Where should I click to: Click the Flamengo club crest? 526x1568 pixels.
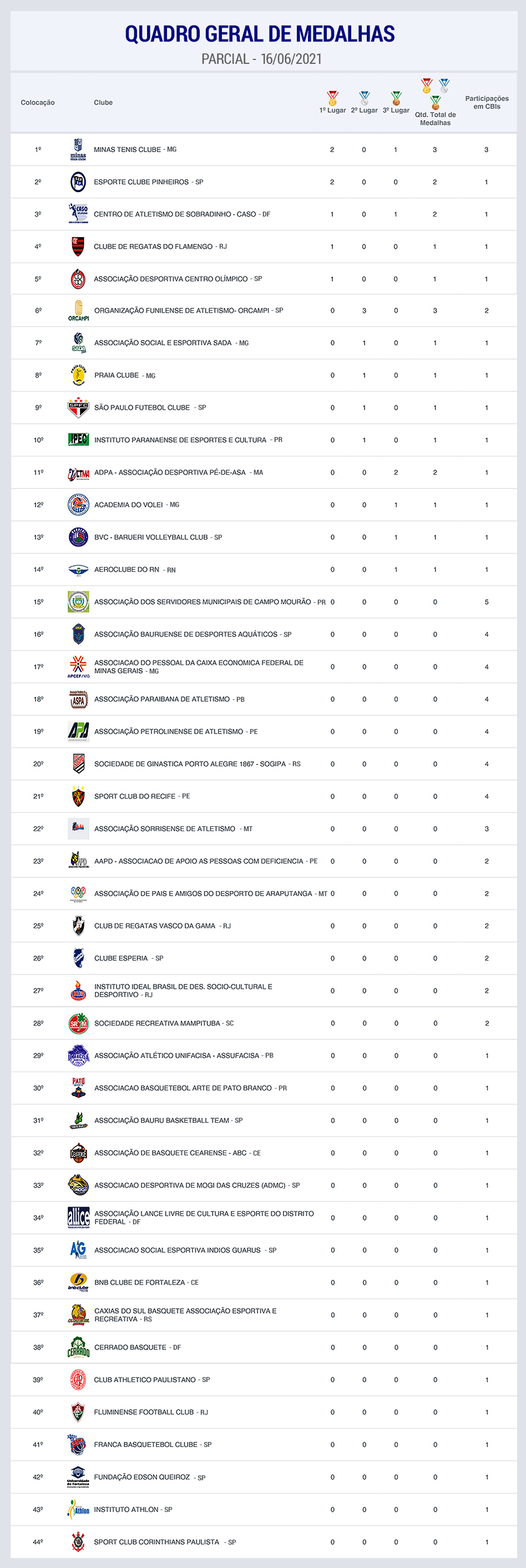click(78, 247)
